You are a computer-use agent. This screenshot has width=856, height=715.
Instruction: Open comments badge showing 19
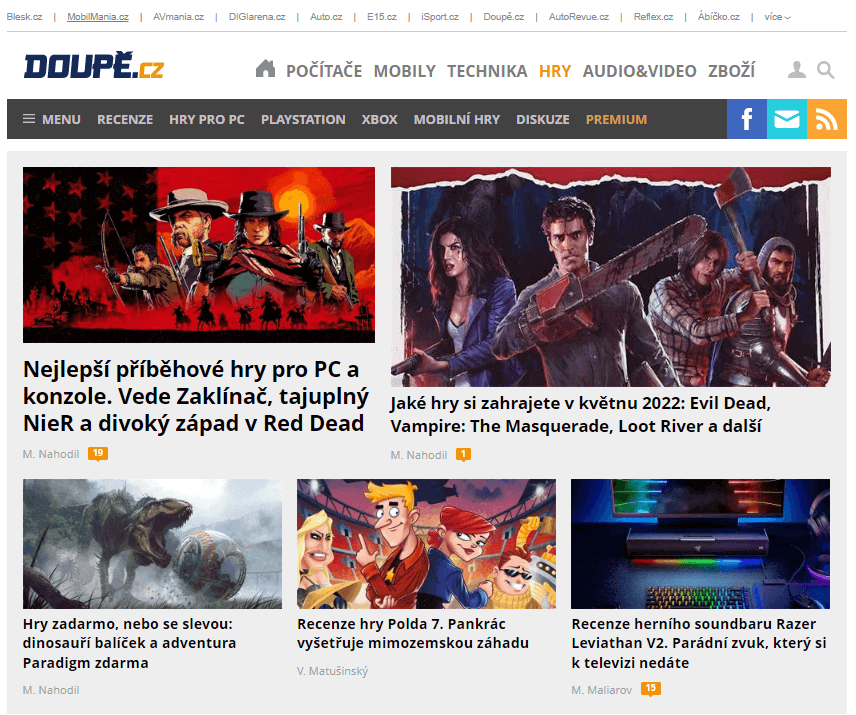98,453
